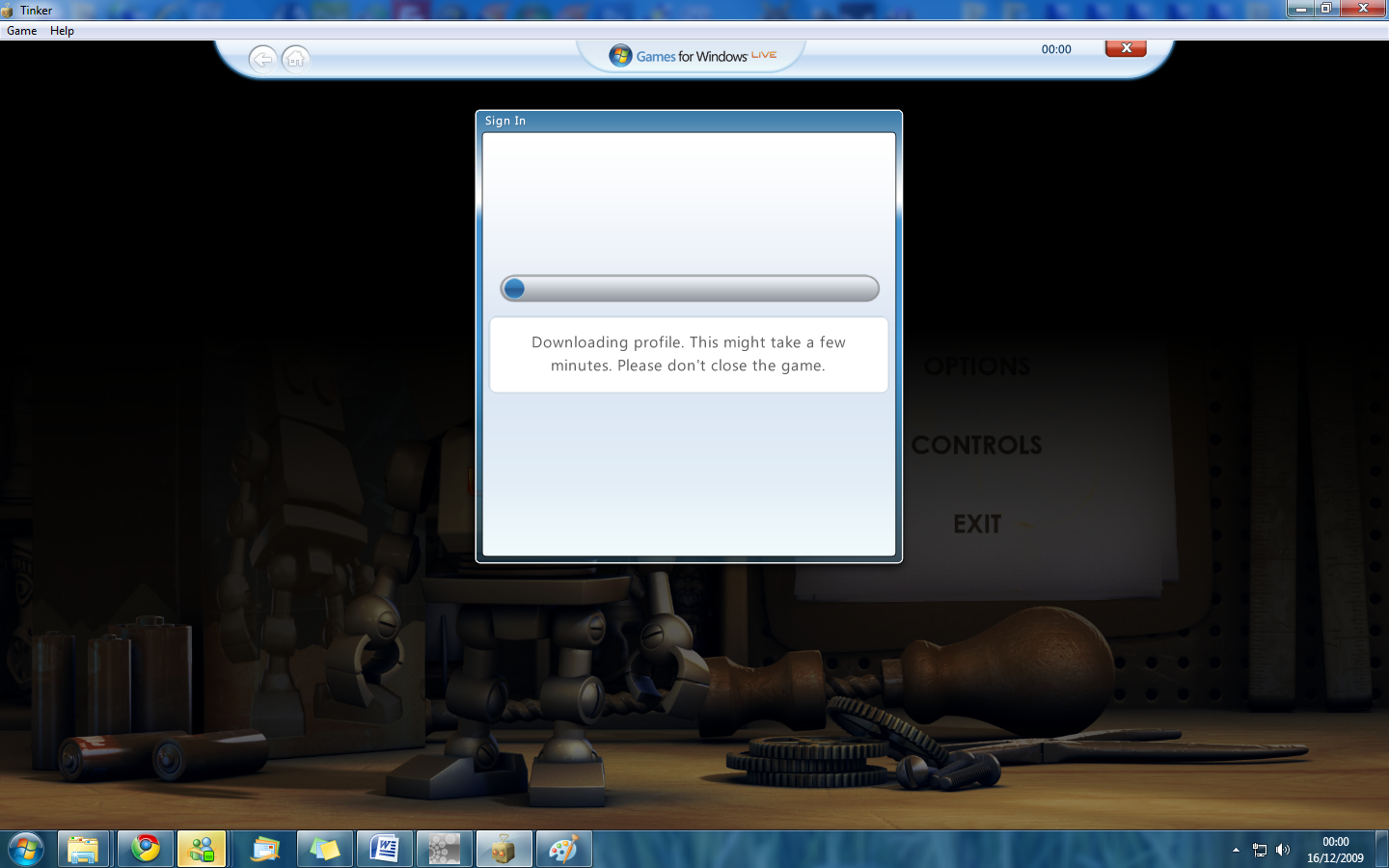This screenshot has width=1389, height=868.
Task: Click the Tinker icon in the title bar
Action: click(9, 11)
